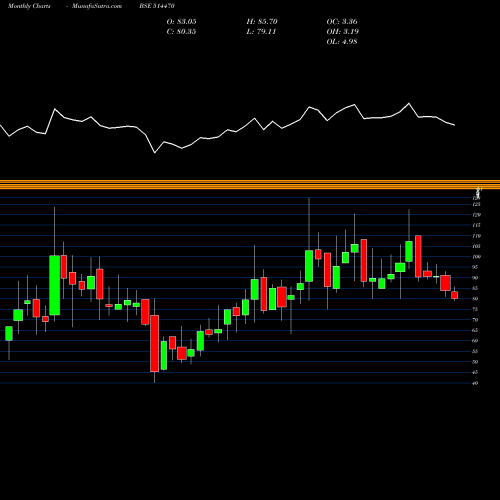
Task: Click the 70 price axis label
Action: tap(475, 320)
